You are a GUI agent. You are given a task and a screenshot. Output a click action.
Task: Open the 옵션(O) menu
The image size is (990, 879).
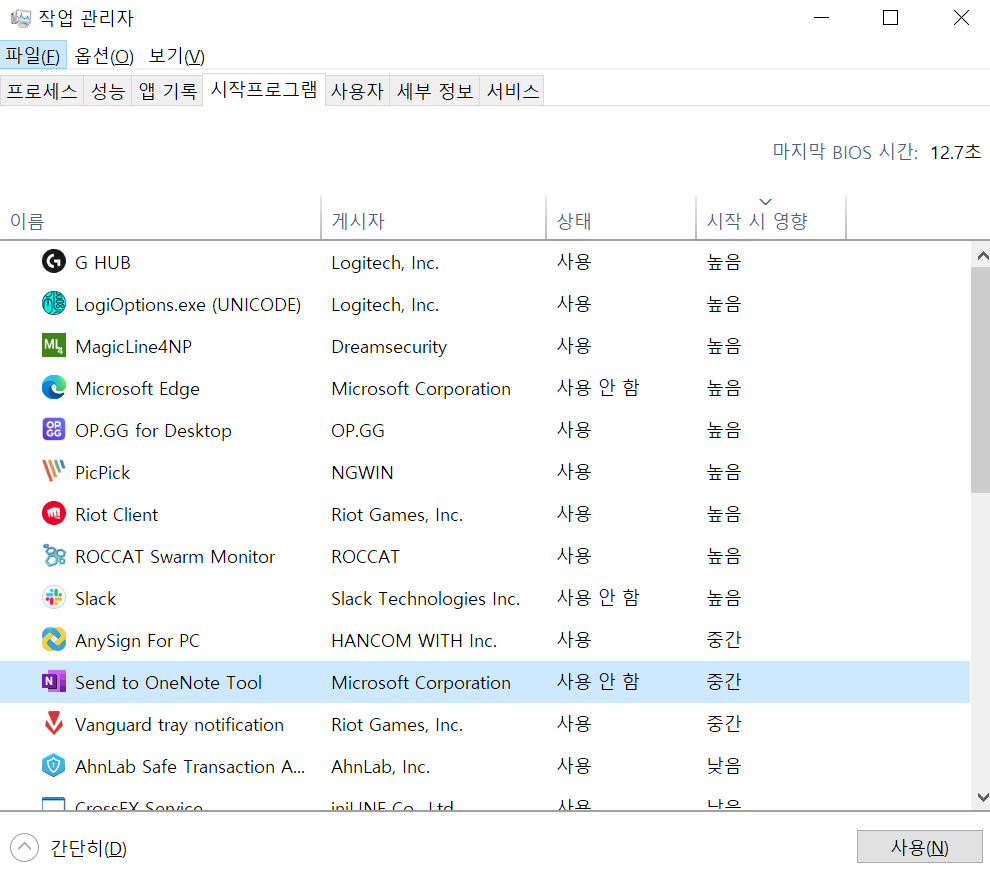(x=104, y=56)
